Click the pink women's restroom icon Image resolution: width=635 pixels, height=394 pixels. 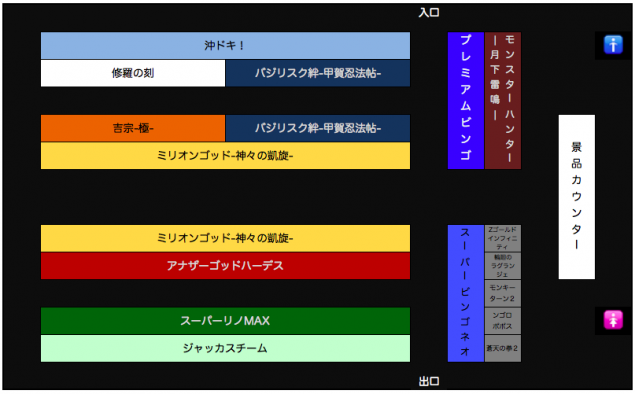tap(613, 320)
